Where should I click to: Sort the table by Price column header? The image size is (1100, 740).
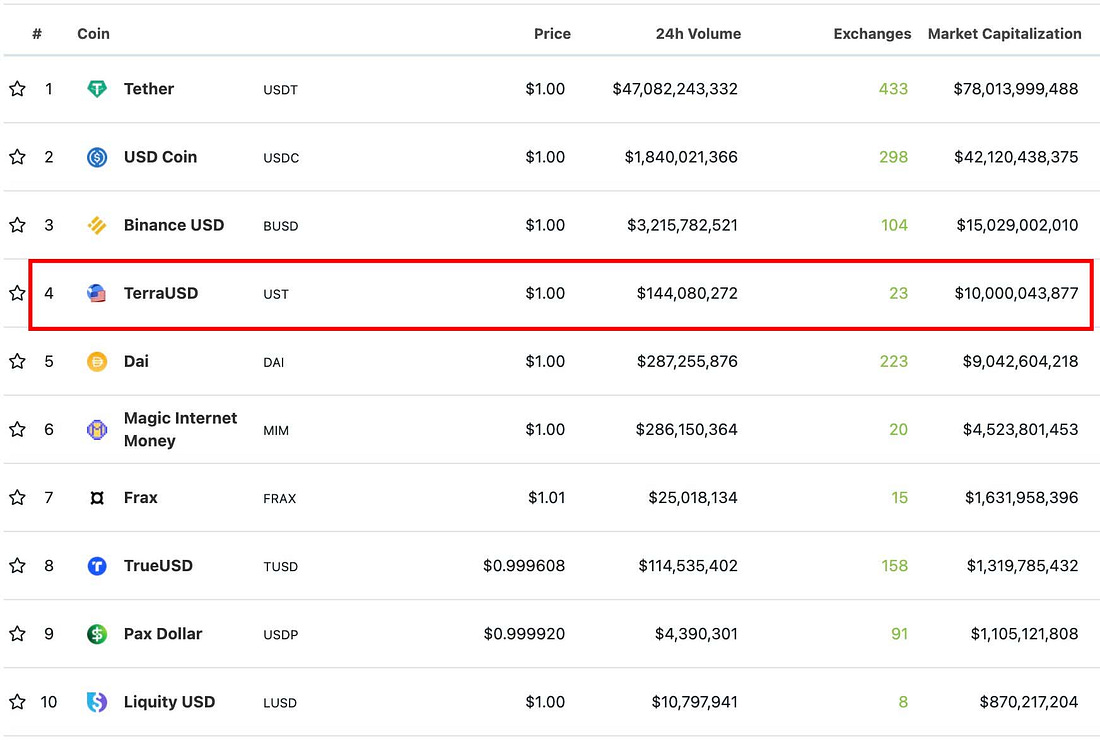pos(552,34)
